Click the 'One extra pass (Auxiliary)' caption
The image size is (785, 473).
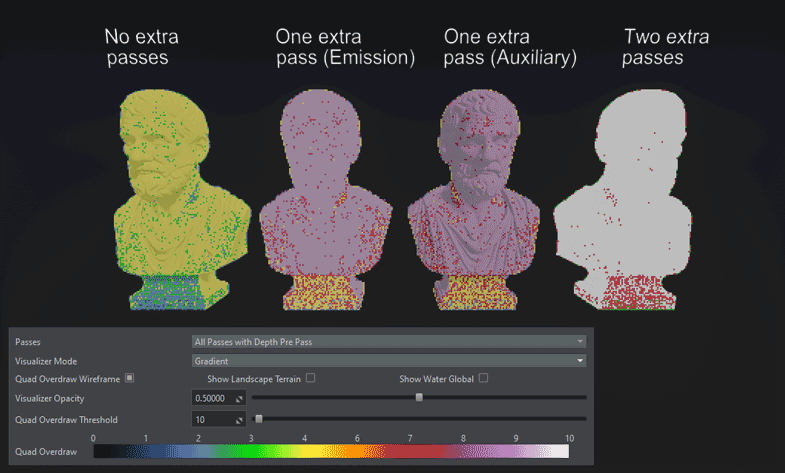[x=510, y=47]
